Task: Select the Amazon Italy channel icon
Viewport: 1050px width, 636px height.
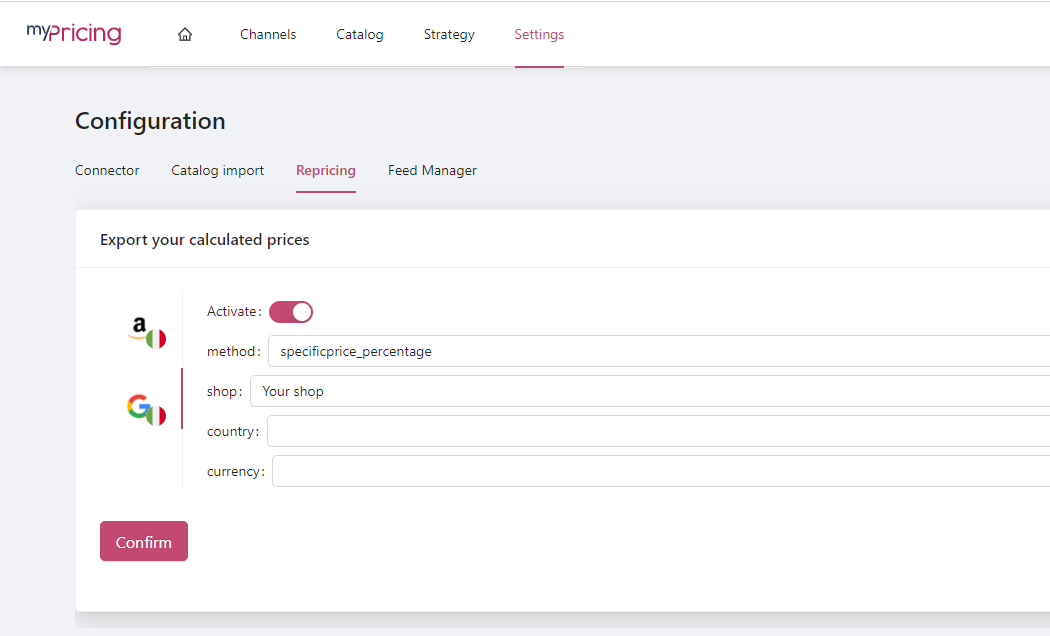Action: pos(147,332)
